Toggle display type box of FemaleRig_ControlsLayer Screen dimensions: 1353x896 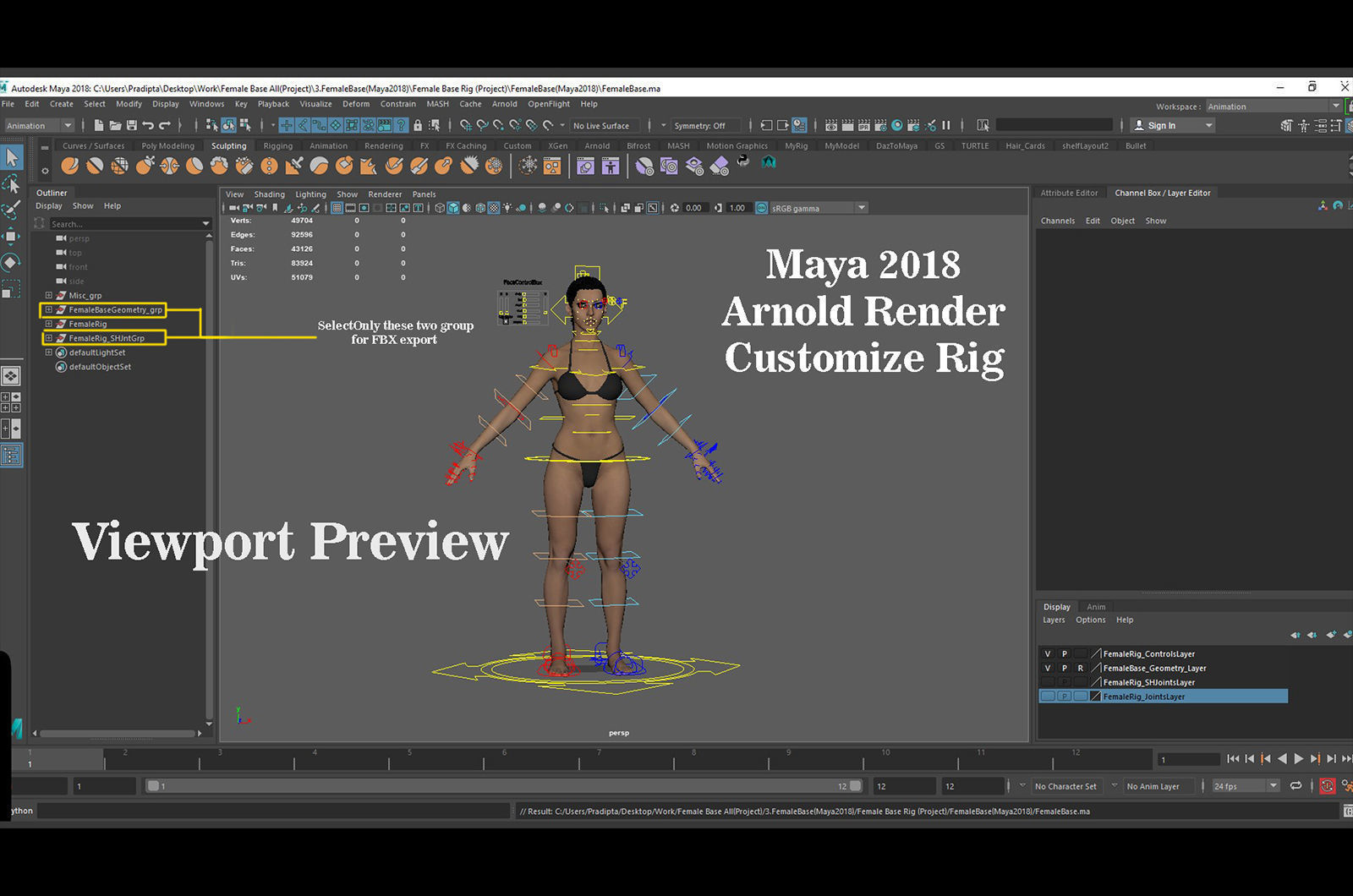[1081, 653]
